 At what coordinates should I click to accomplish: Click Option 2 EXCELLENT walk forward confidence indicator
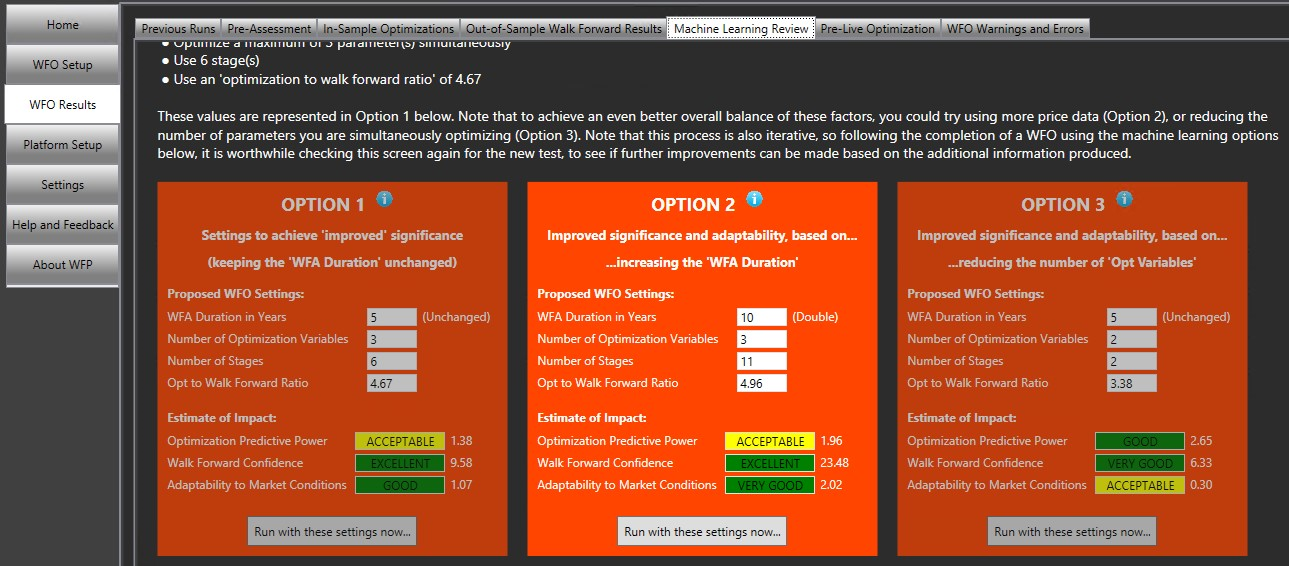(770, 463)
